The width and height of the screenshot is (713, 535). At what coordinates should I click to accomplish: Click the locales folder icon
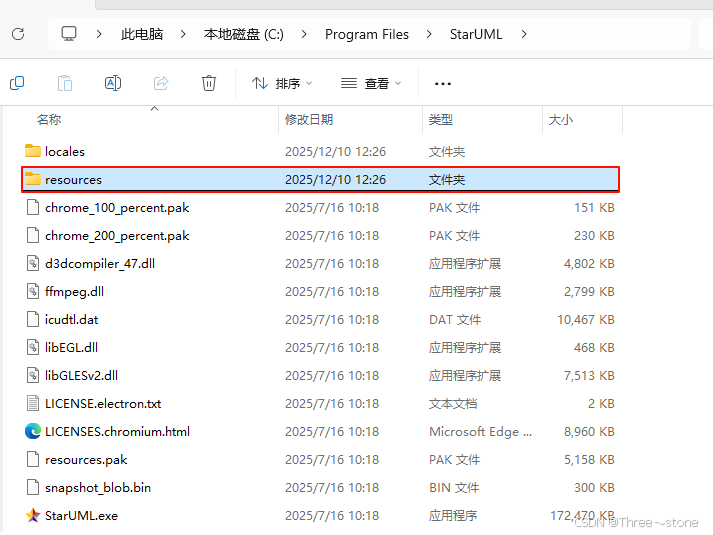(33, 151)
